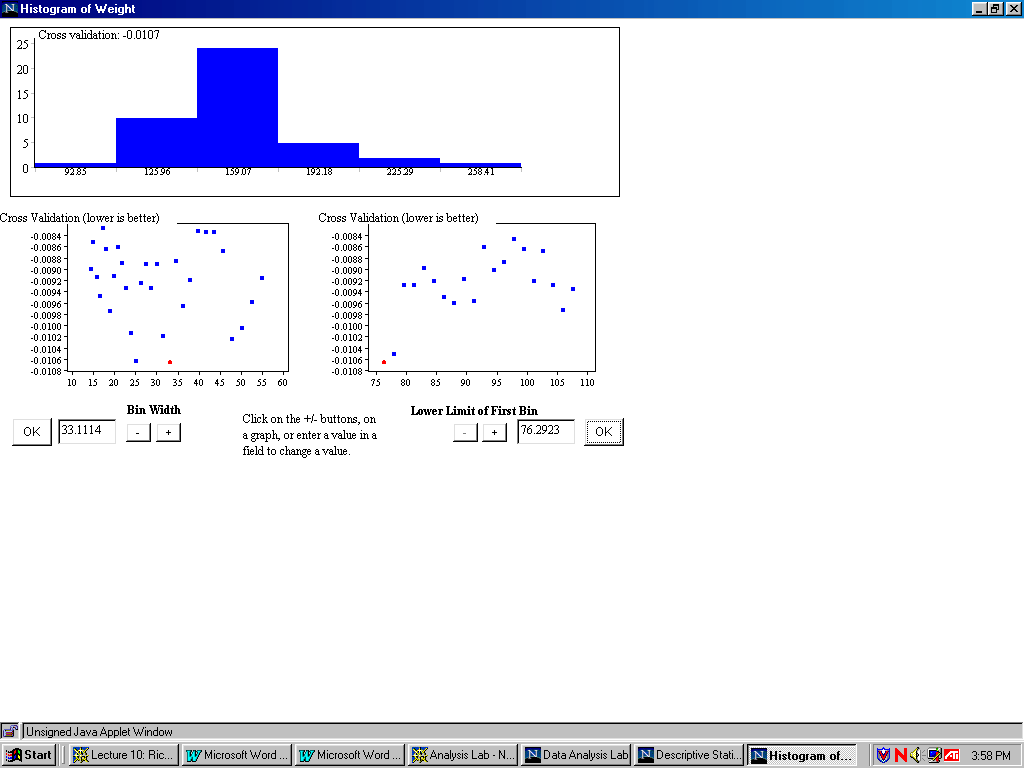
Task: Focus the Lower Limit field showing 76.2923
Action: tap(545, 432)
